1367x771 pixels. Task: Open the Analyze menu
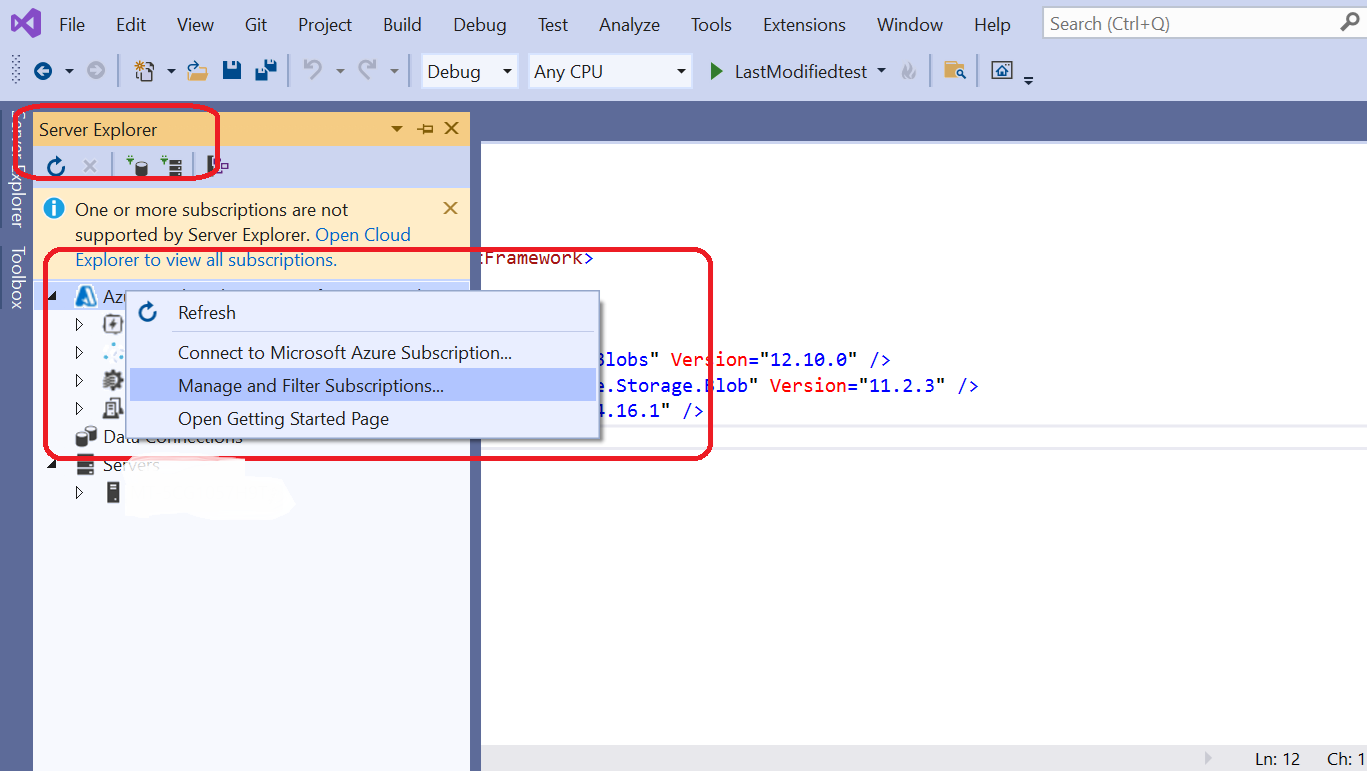point(629,24)
